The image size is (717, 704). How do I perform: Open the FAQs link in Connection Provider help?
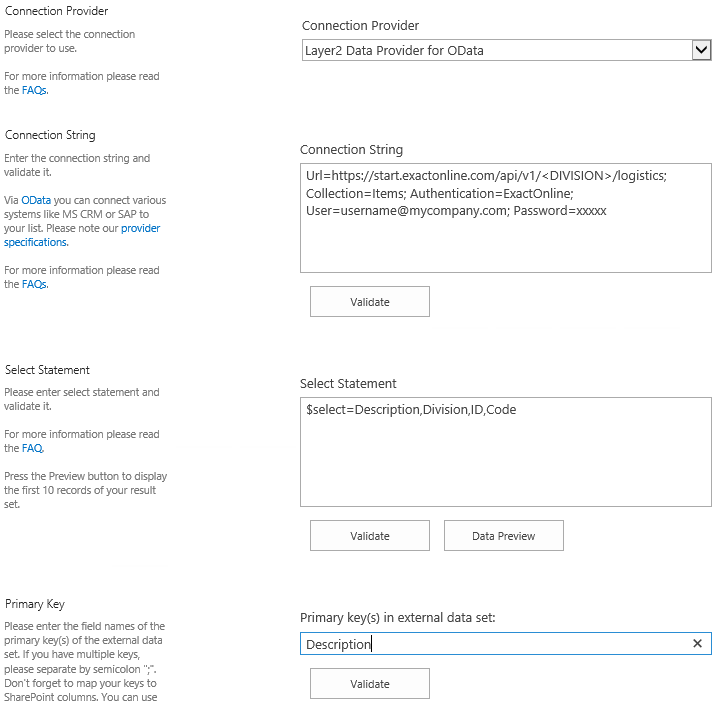pos(34,90)
